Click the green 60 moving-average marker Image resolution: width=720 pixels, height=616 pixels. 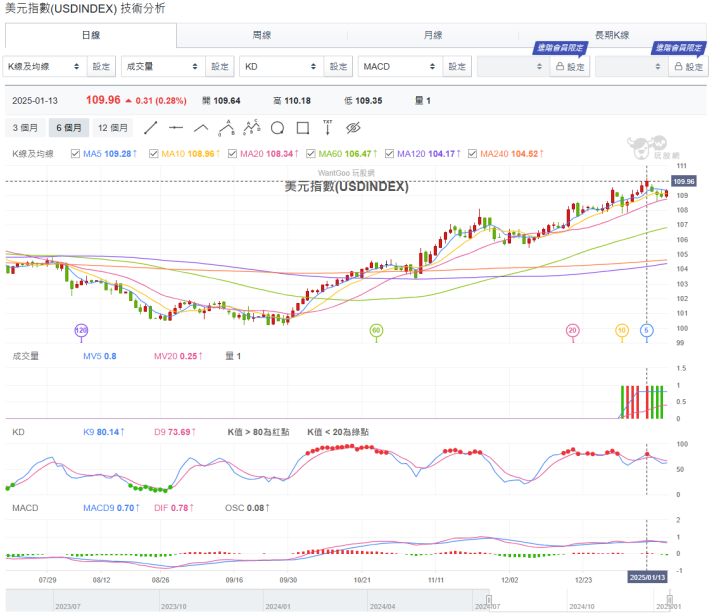point(376,330)
